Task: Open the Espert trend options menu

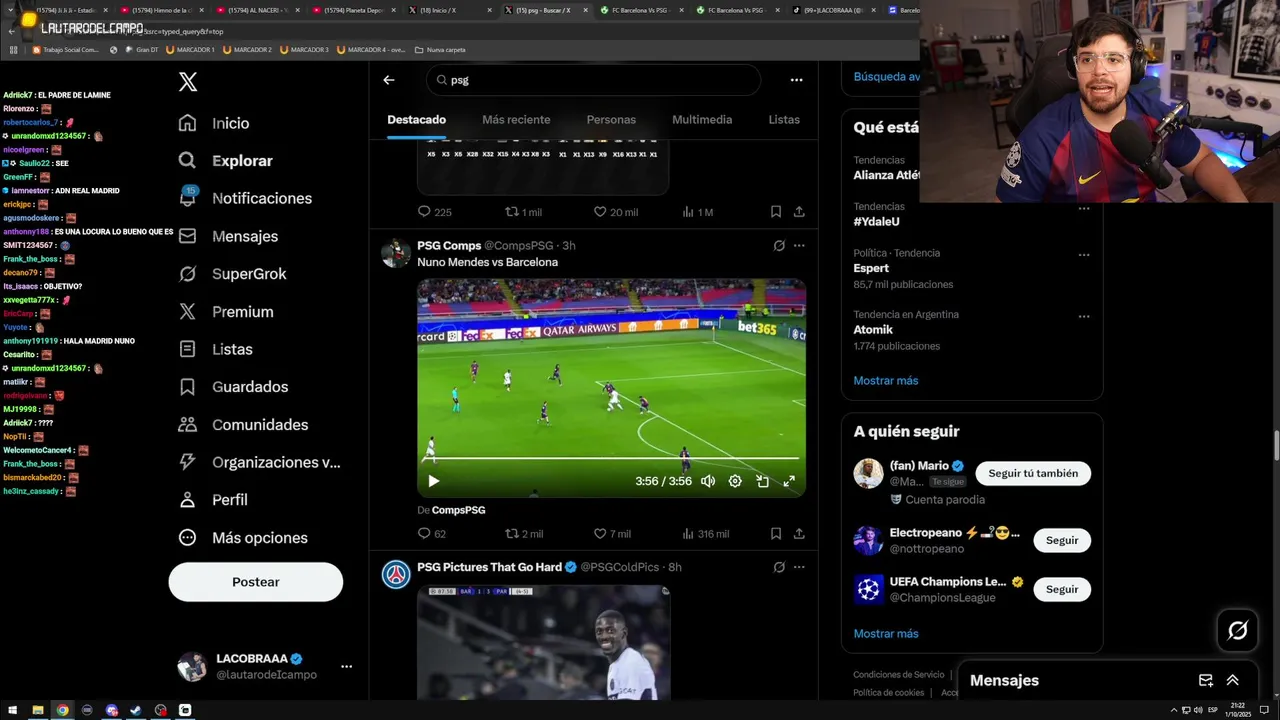Action: tap(1084, 255)
